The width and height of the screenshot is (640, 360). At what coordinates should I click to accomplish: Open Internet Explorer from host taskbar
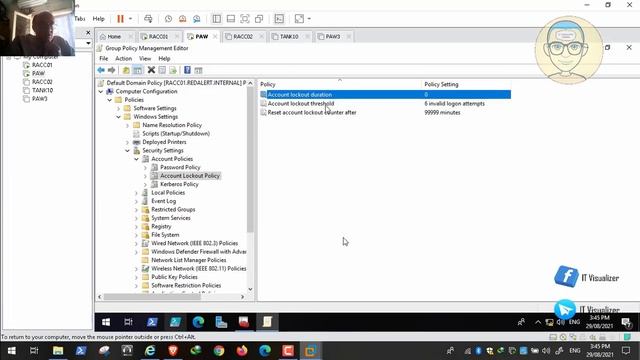pyautogui.click(x=150, y=351)
